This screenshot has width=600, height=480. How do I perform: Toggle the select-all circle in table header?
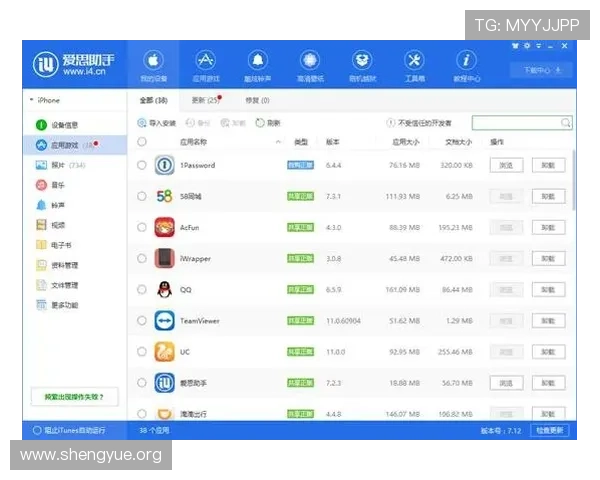coord(142,142)
